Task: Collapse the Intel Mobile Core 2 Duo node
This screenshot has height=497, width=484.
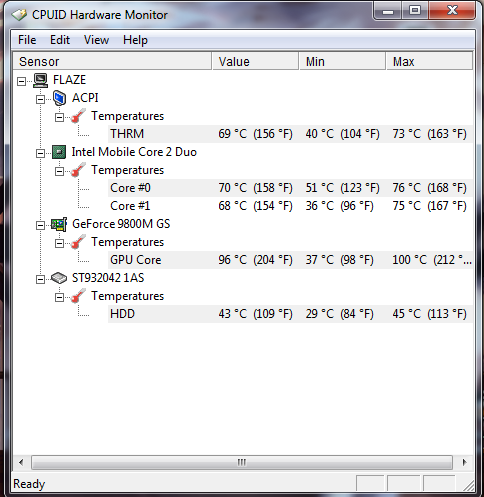Action: (40, 153)
